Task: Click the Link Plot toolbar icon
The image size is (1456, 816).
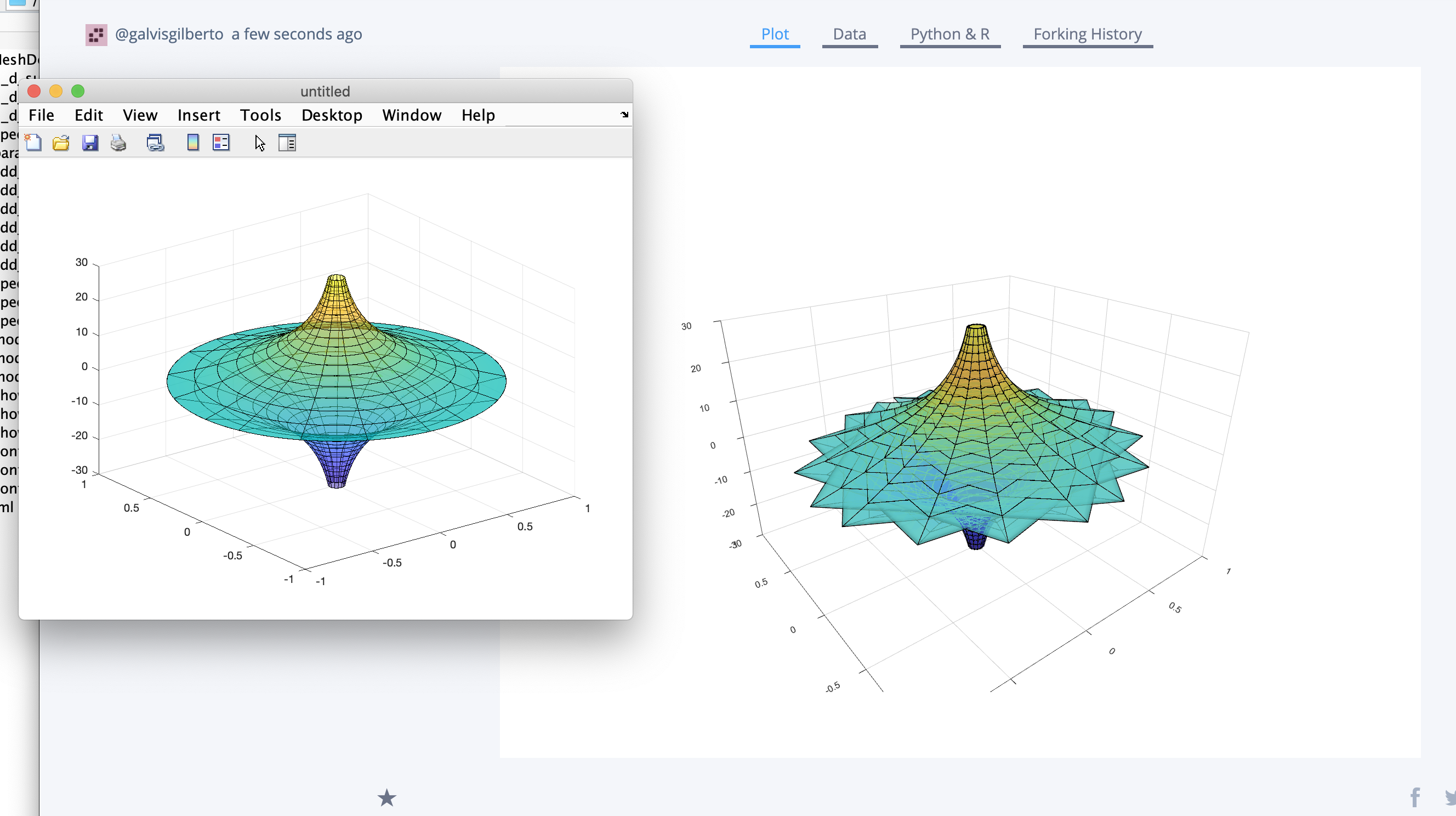Action: [x=156, y=143]
